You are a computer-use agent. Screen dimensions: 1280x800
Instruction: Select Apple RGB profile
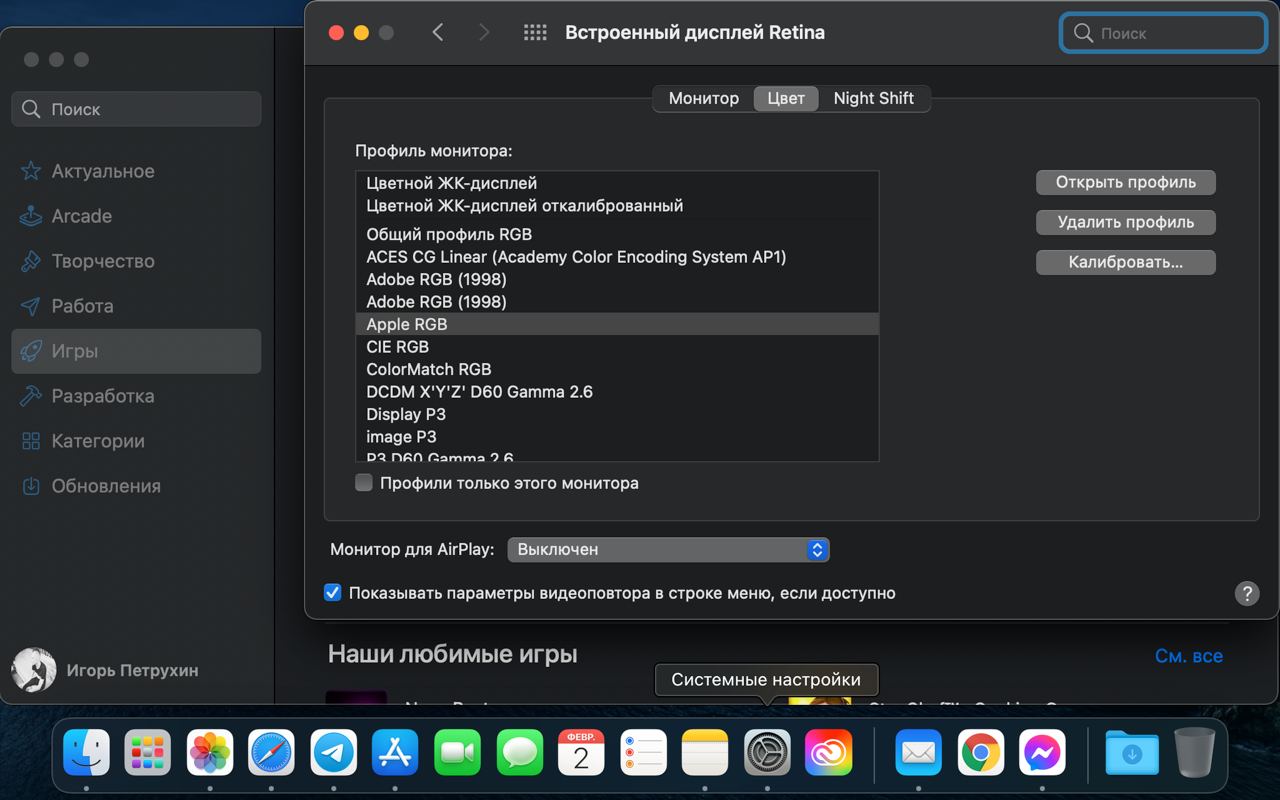coord(617,324)
